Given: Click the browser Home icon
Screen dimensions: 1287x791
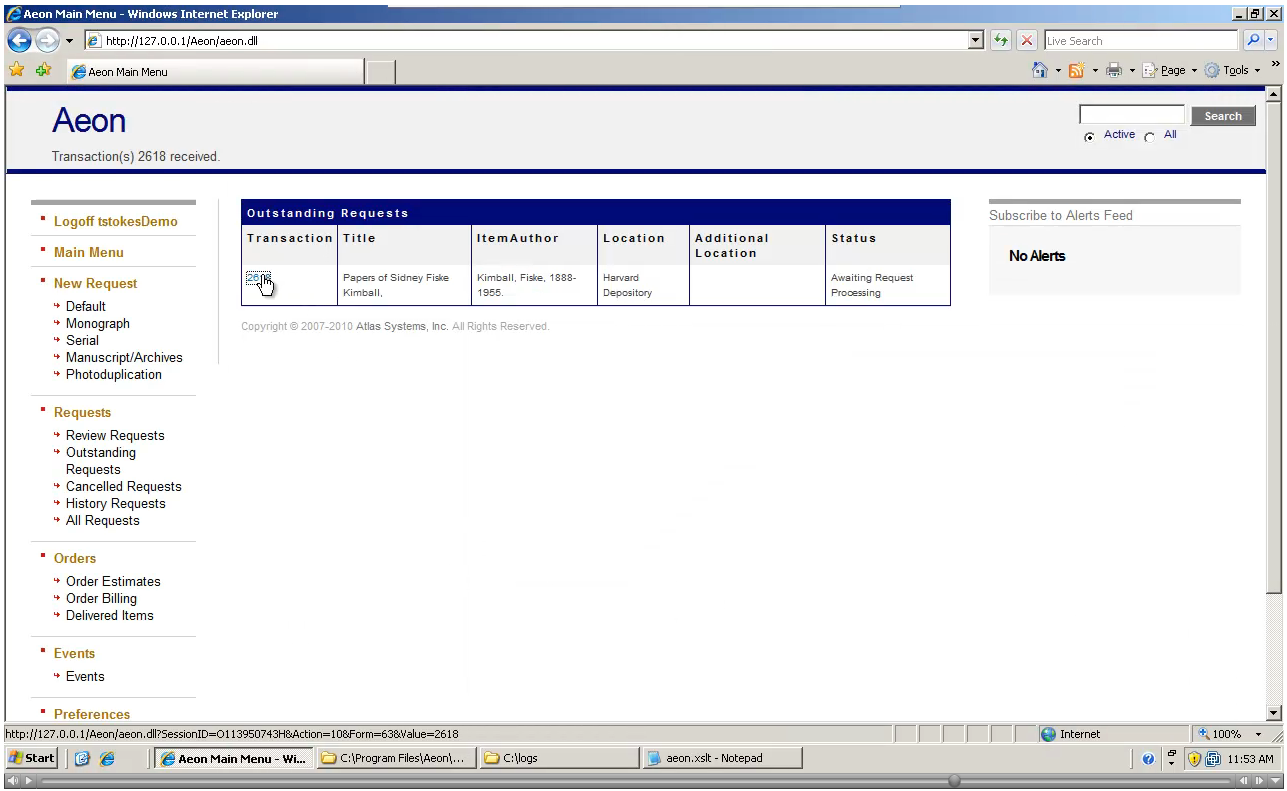Looking at the screenshot, I should (x=1040, y=70).
